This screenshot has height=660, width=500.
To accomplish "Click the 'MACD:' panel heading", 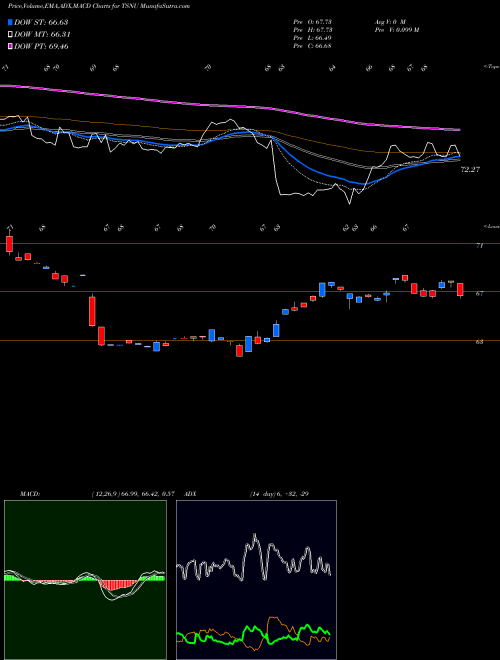I will point(29,494).
